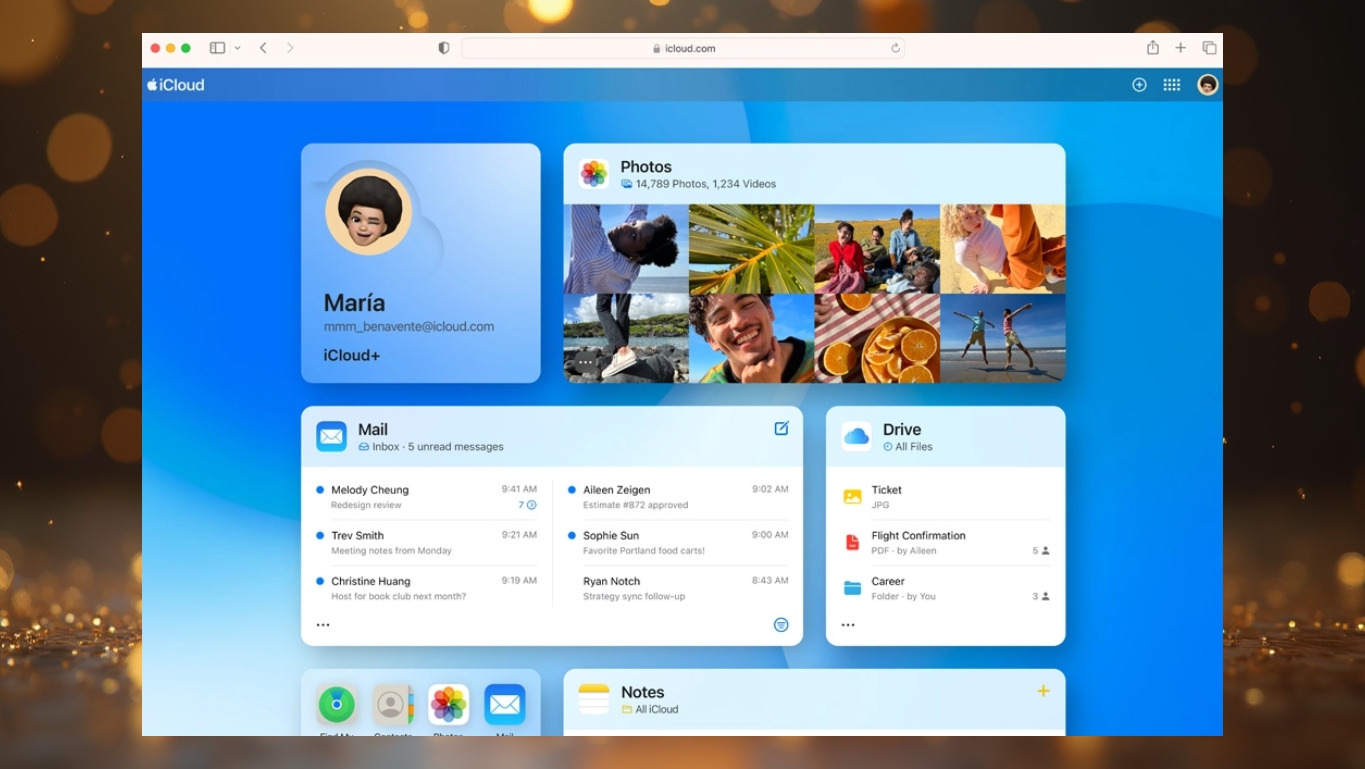Create a new note with plus icon
The image size is (1365, 769).
1043,691
